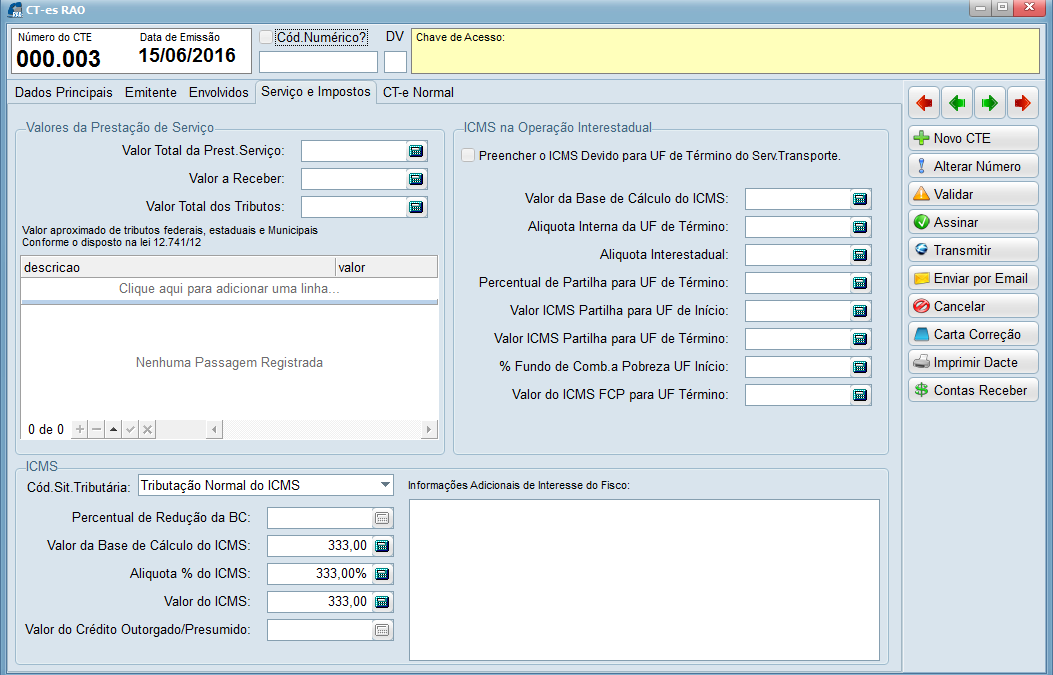Enable the Cód.Numérico? checkbox
This screenshot has width=1053, height=675.
coord(267,37)
